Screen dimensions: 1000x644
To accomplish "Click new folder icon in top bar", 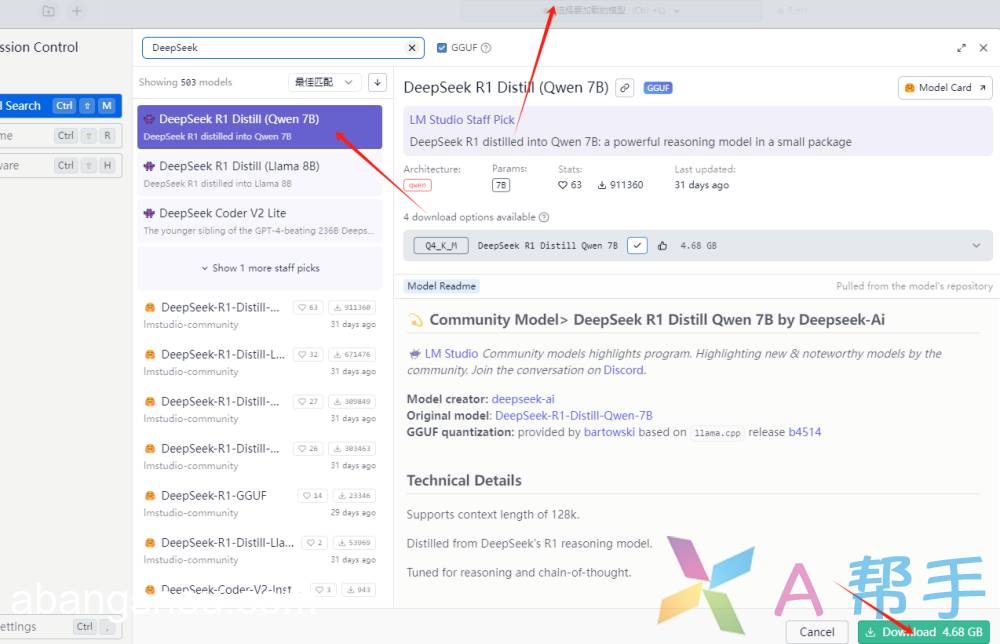I will pos(48,11).
